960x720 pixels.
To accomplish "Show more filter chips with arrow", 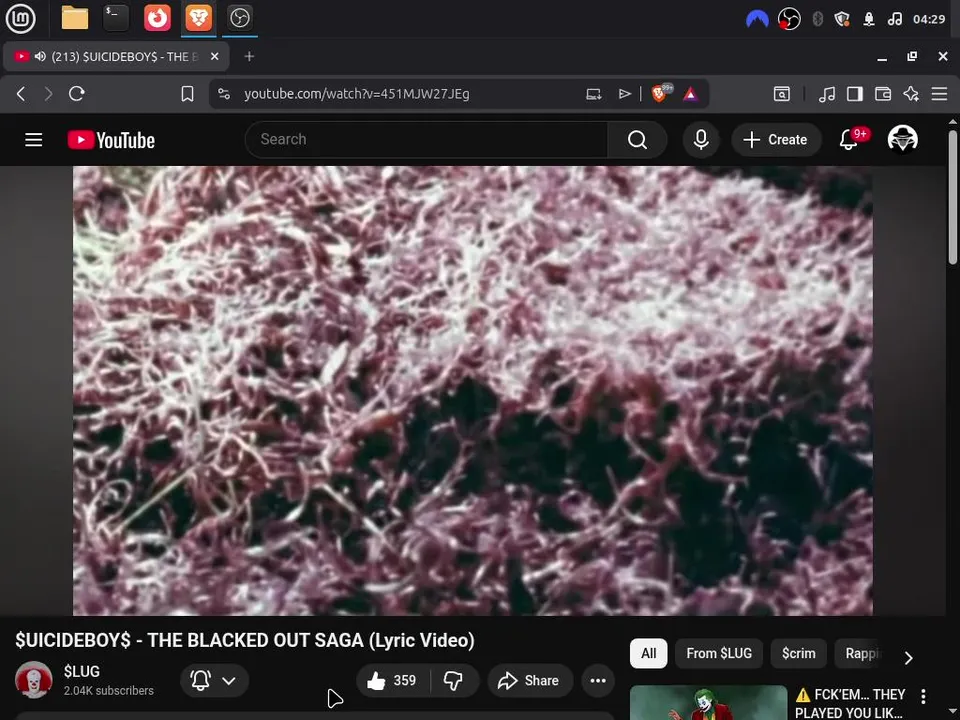I will click(x=909, y=658).
